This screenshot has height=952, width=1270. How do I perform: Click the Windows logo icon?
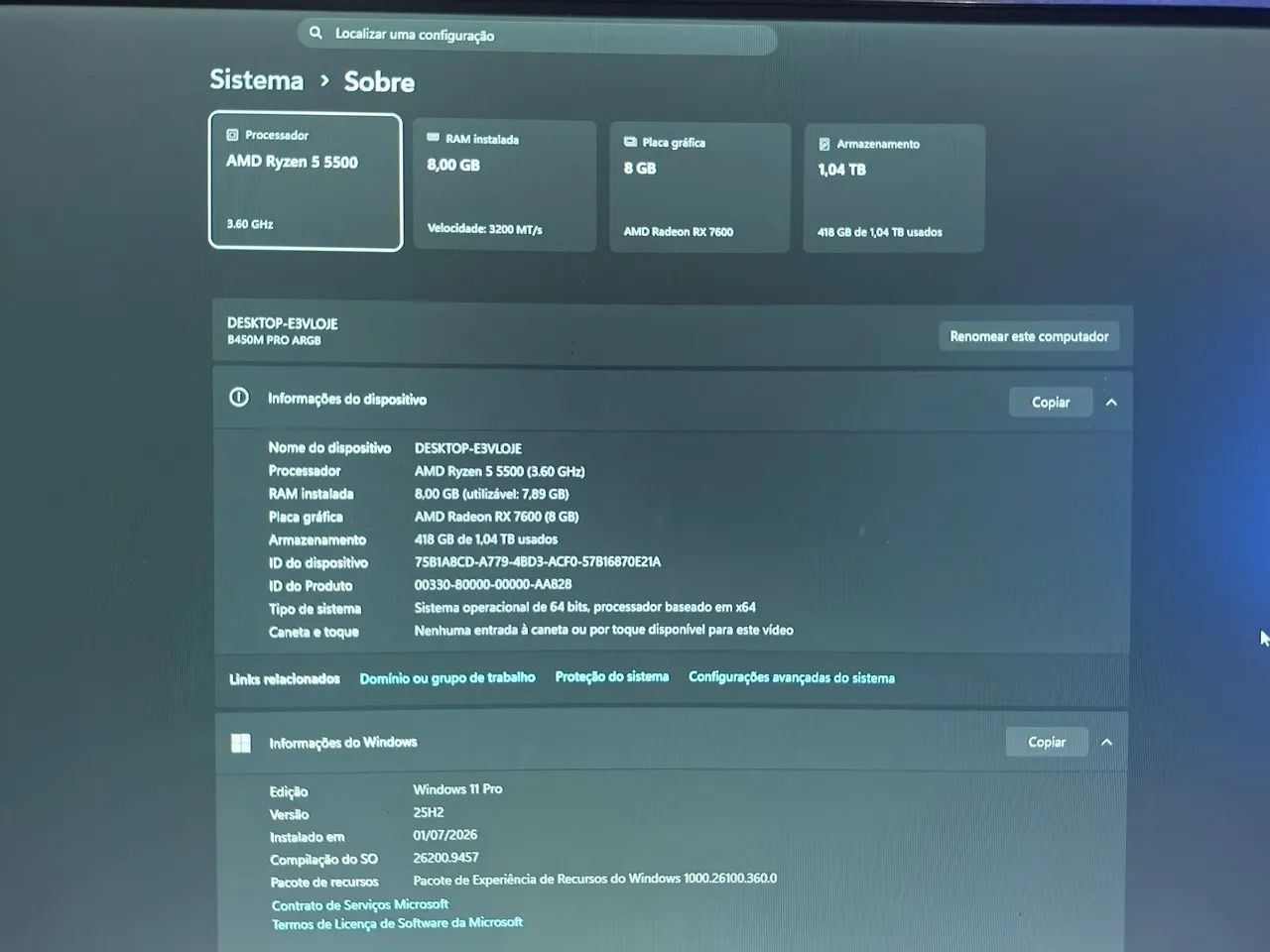point(241,743)
